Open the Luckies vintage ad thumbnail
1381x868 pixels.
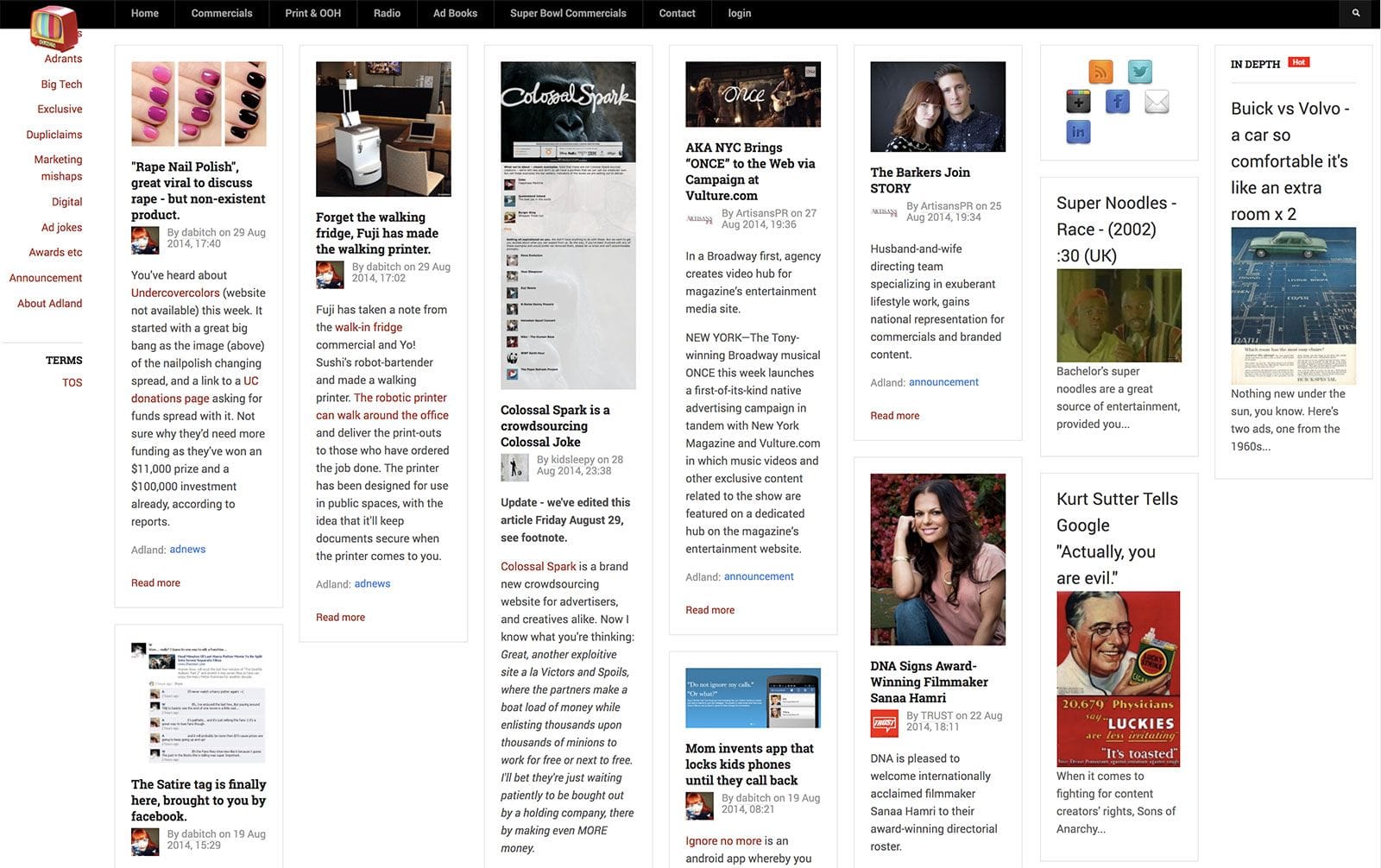coord(1119,679)
